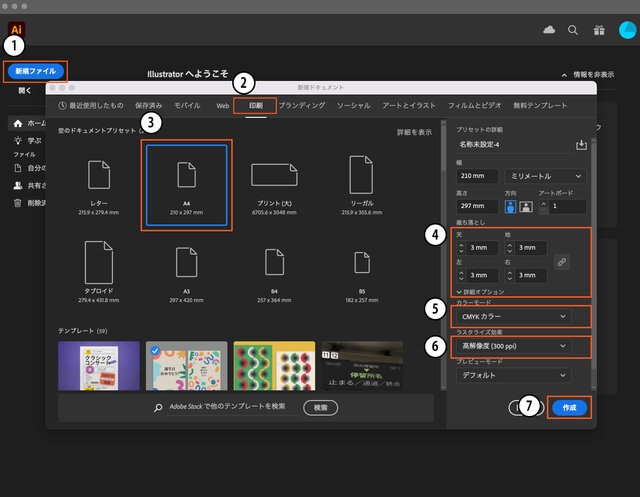Click 詳細を表示 link

click(x=414, y=132)
